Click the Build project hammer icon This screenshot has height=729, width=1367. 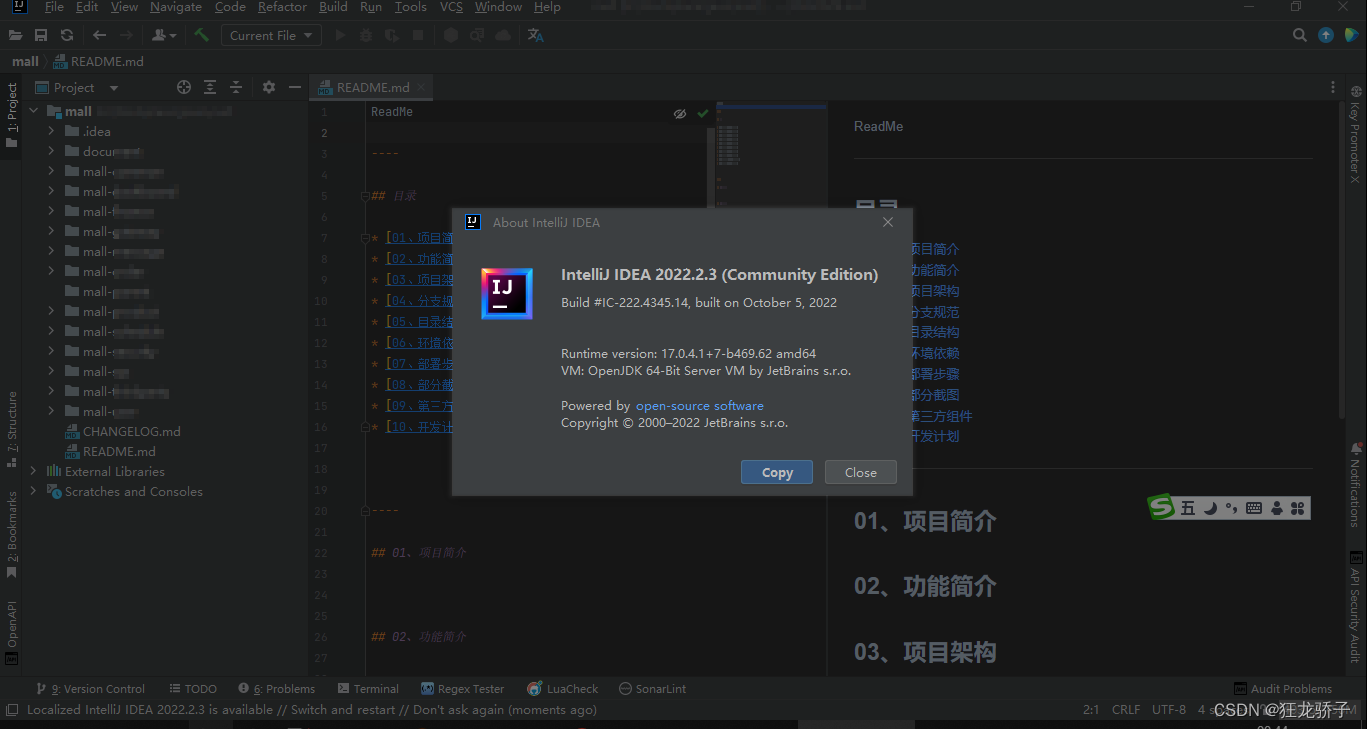click(x=202, y=35)
